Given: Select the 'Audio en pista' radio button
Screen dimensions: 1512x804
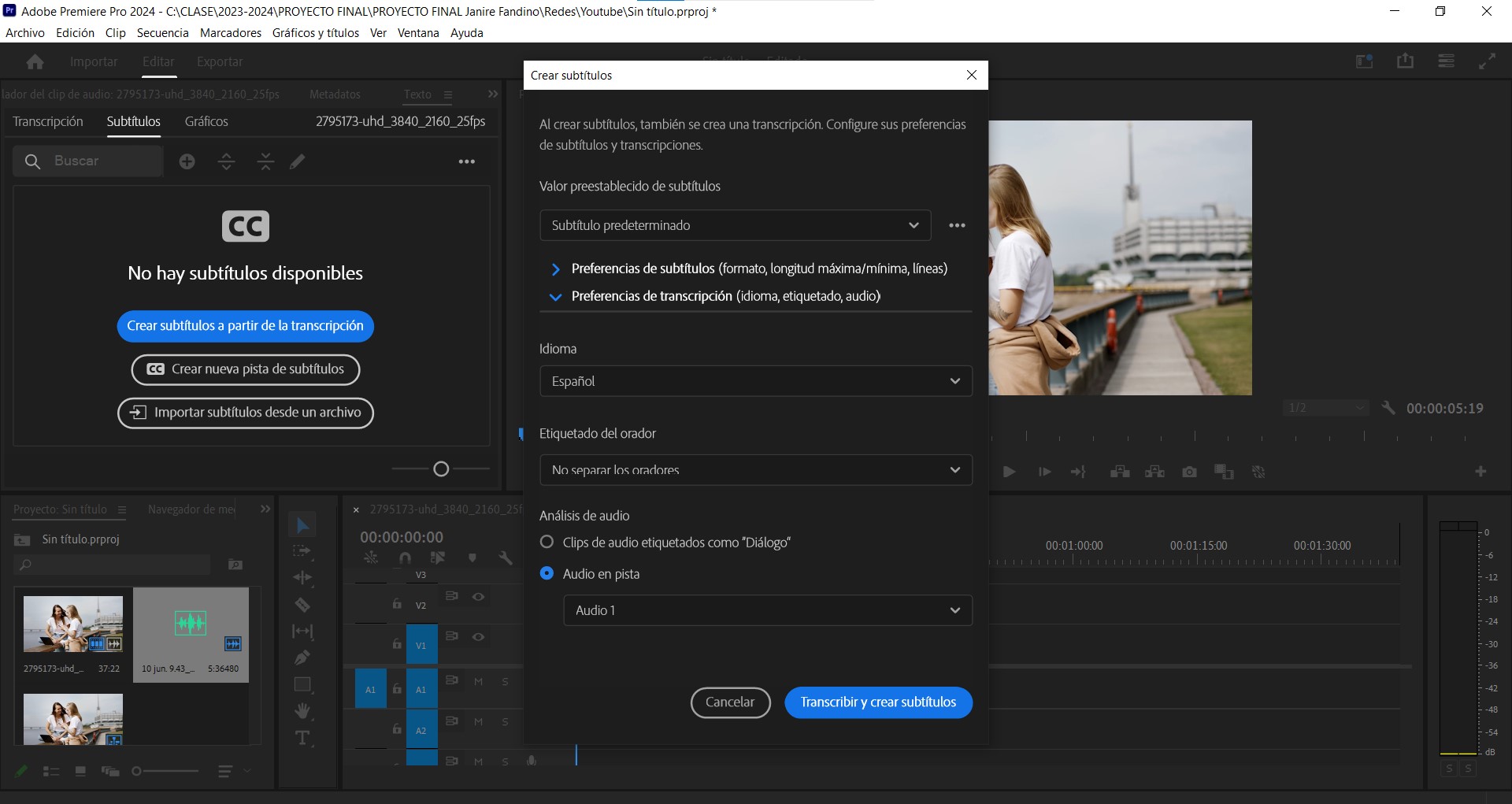Looking at the screenshot, I should point(547,574).
